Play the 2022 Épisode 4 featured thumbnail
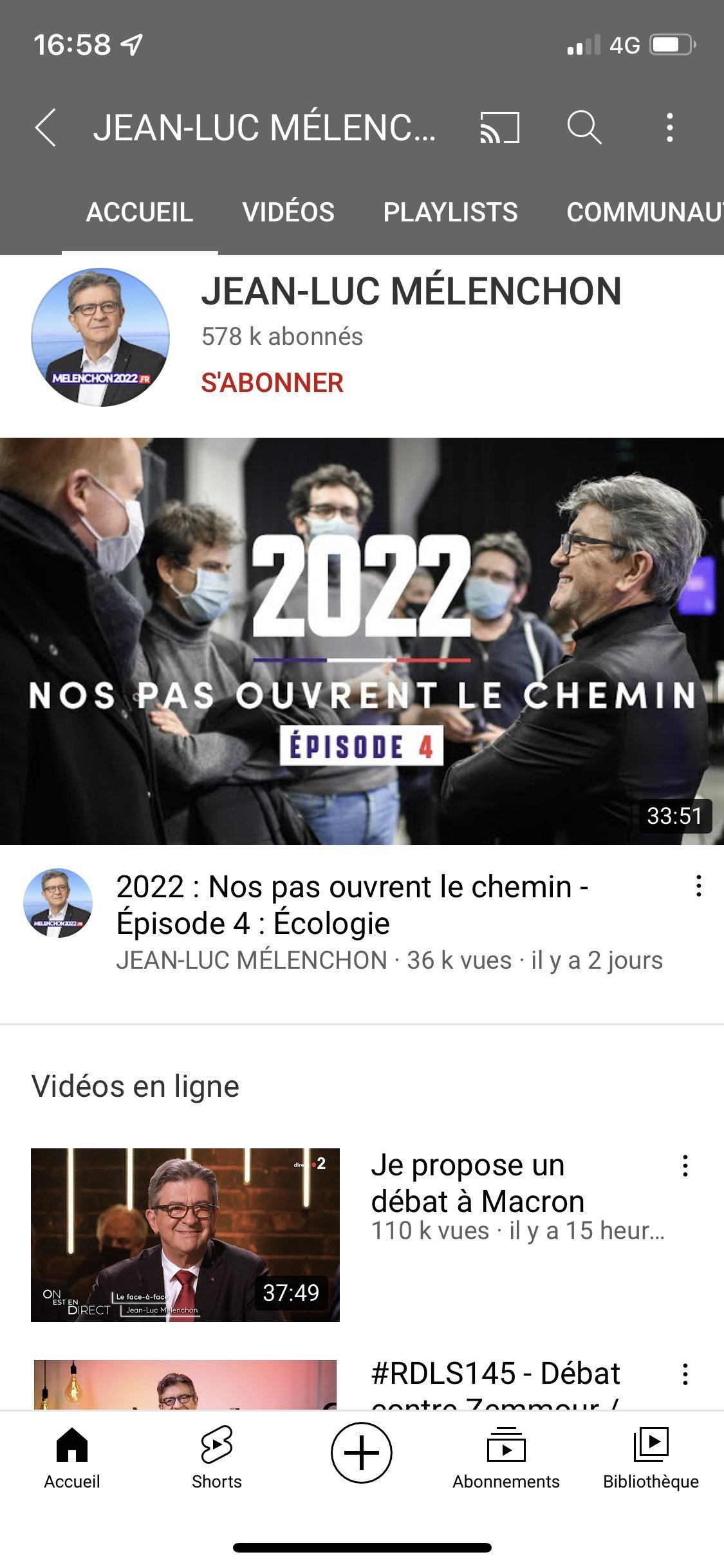Viewport: 724px width, 1568px height. coord(362,641)
